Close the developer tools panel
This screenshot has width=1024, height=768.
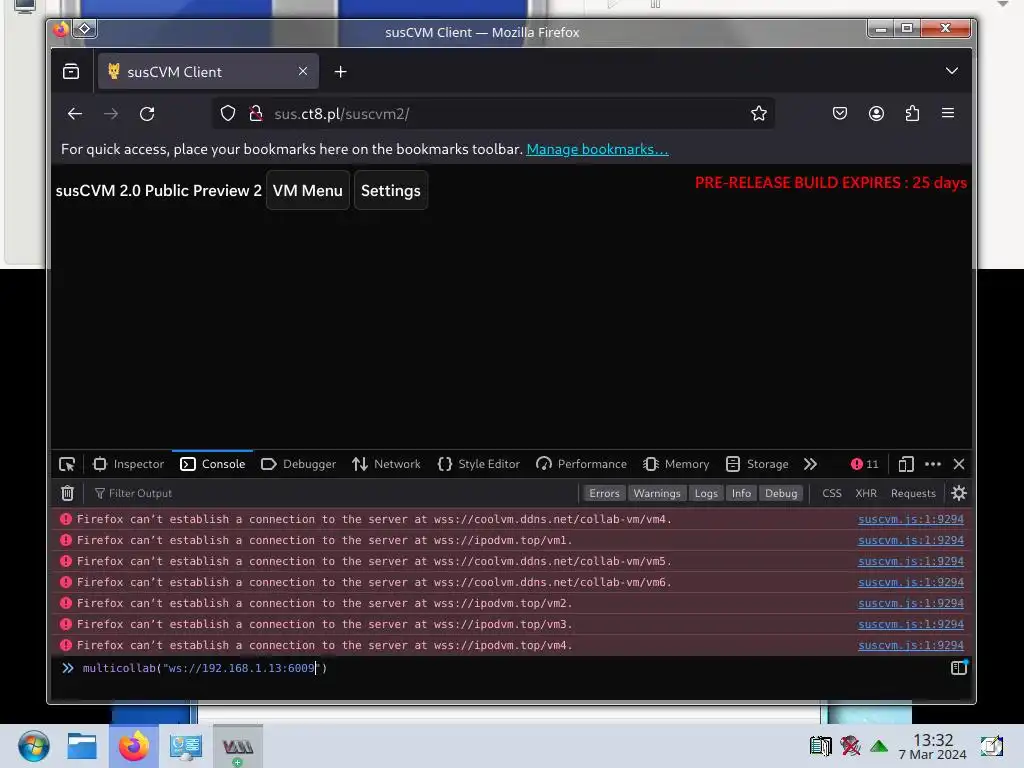tap(959, 464)
